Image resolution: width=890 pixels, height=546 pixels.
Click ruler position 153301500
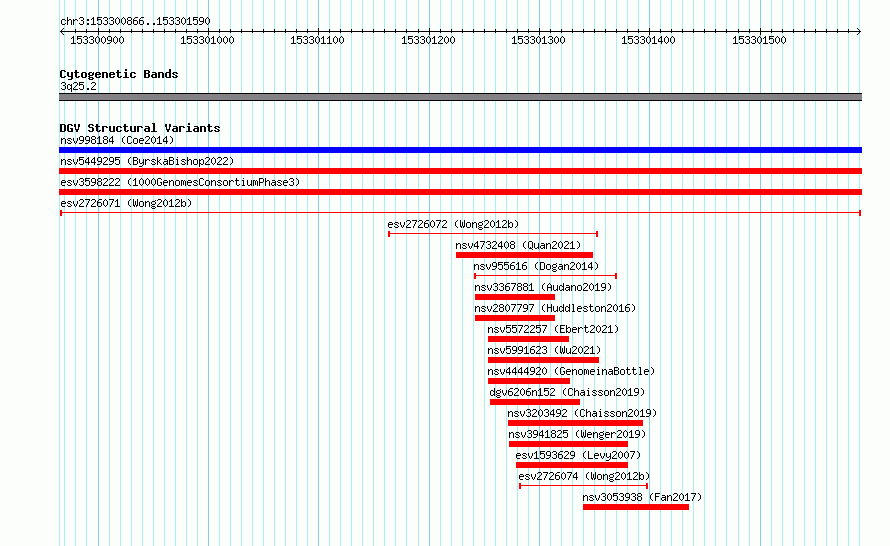coord(759,40)
